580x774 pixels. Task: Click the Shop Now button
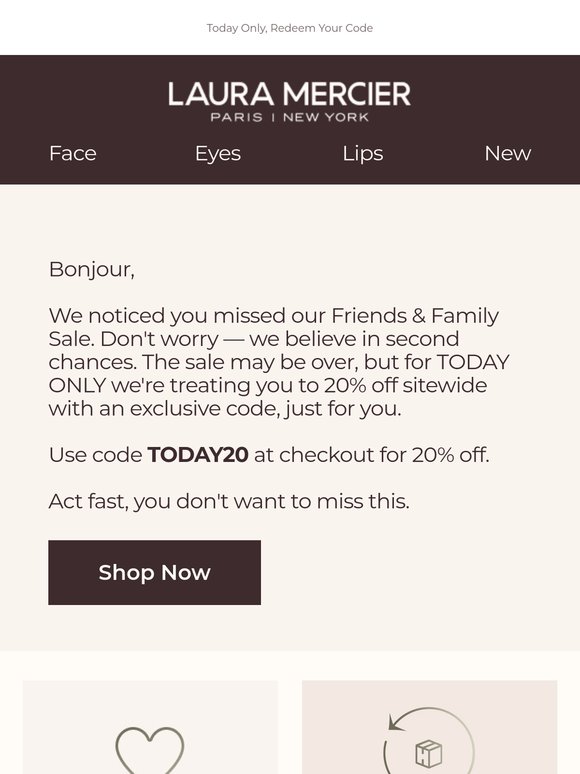point(155,572)
